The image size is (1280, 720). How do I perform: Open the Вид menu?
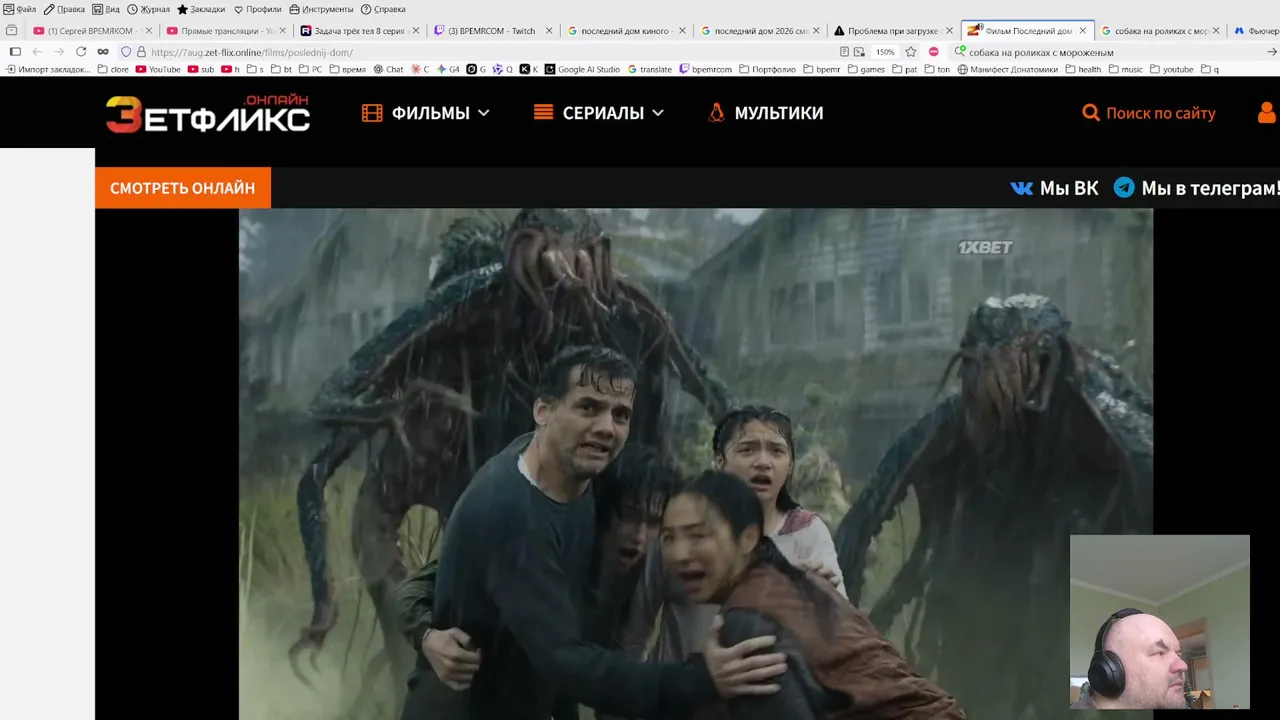click(106, 9)
